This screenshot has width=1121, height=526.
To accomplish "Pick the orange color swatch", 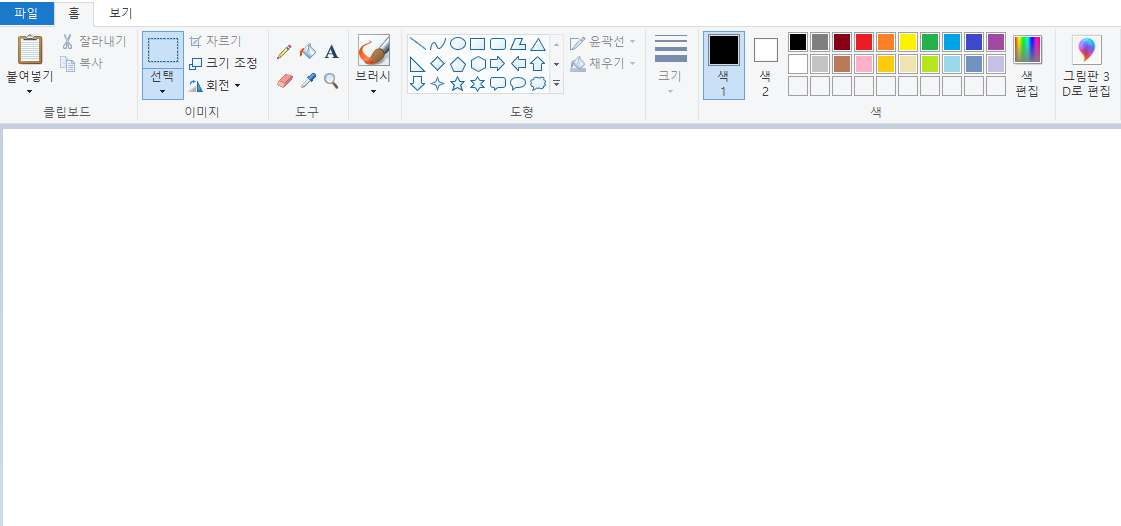I will point(886,42).
